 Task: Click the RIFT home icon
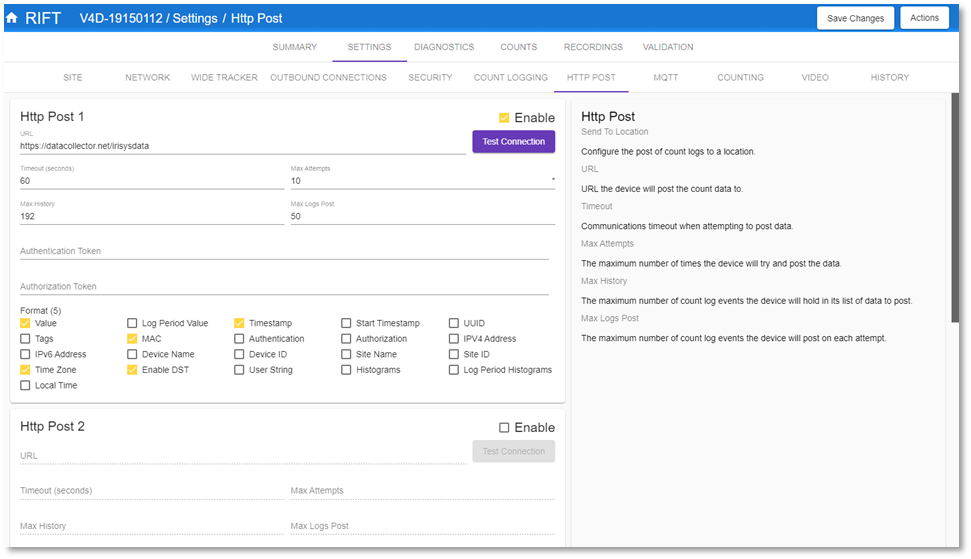pyautogui.click(x=12, y=18)
